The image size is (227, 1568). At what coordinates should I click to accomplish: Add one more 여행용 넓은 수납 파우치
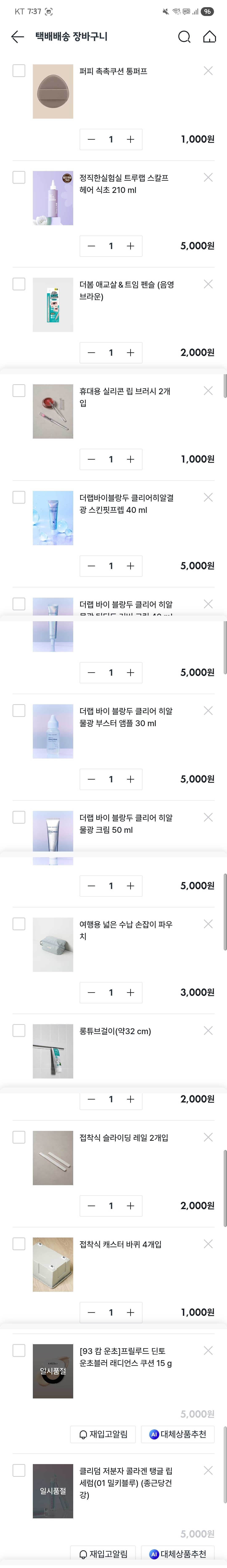[130, 992]
